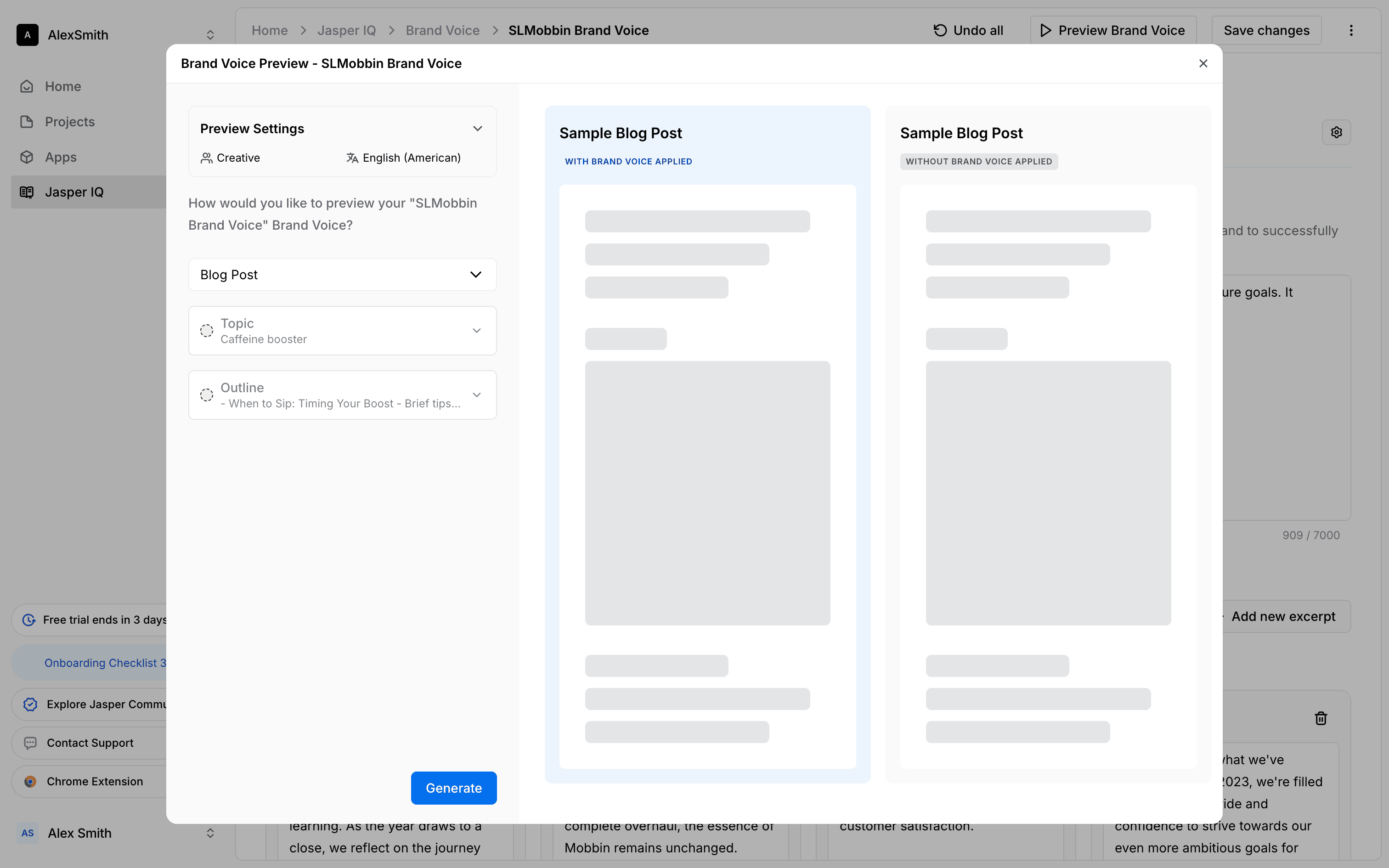Image resolution: width=1389 pixels, height=868 pixels.
Task: Click the trash icon to delete excerpt
Action: click(1321, 718)
